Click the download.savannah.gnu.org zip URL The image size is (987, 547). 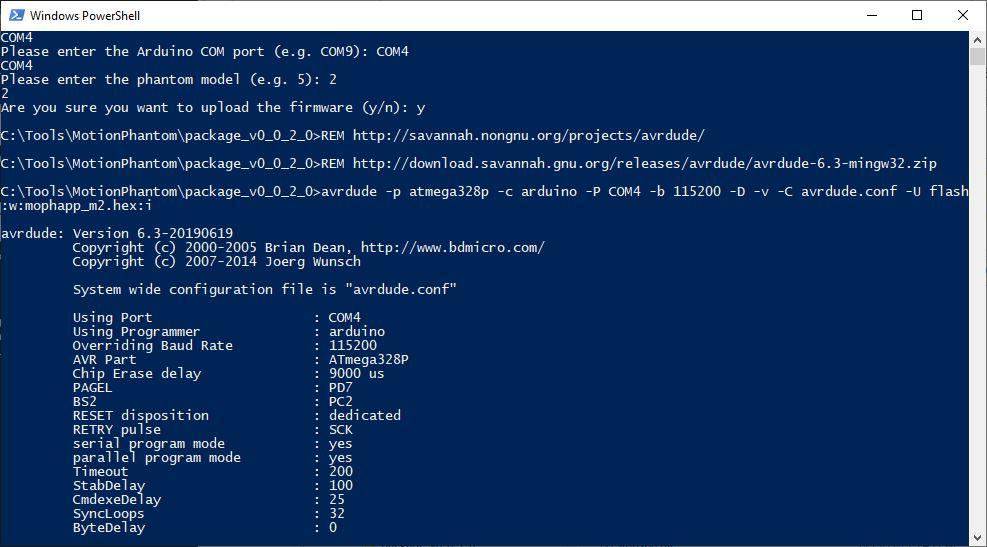tap(645, 163)
